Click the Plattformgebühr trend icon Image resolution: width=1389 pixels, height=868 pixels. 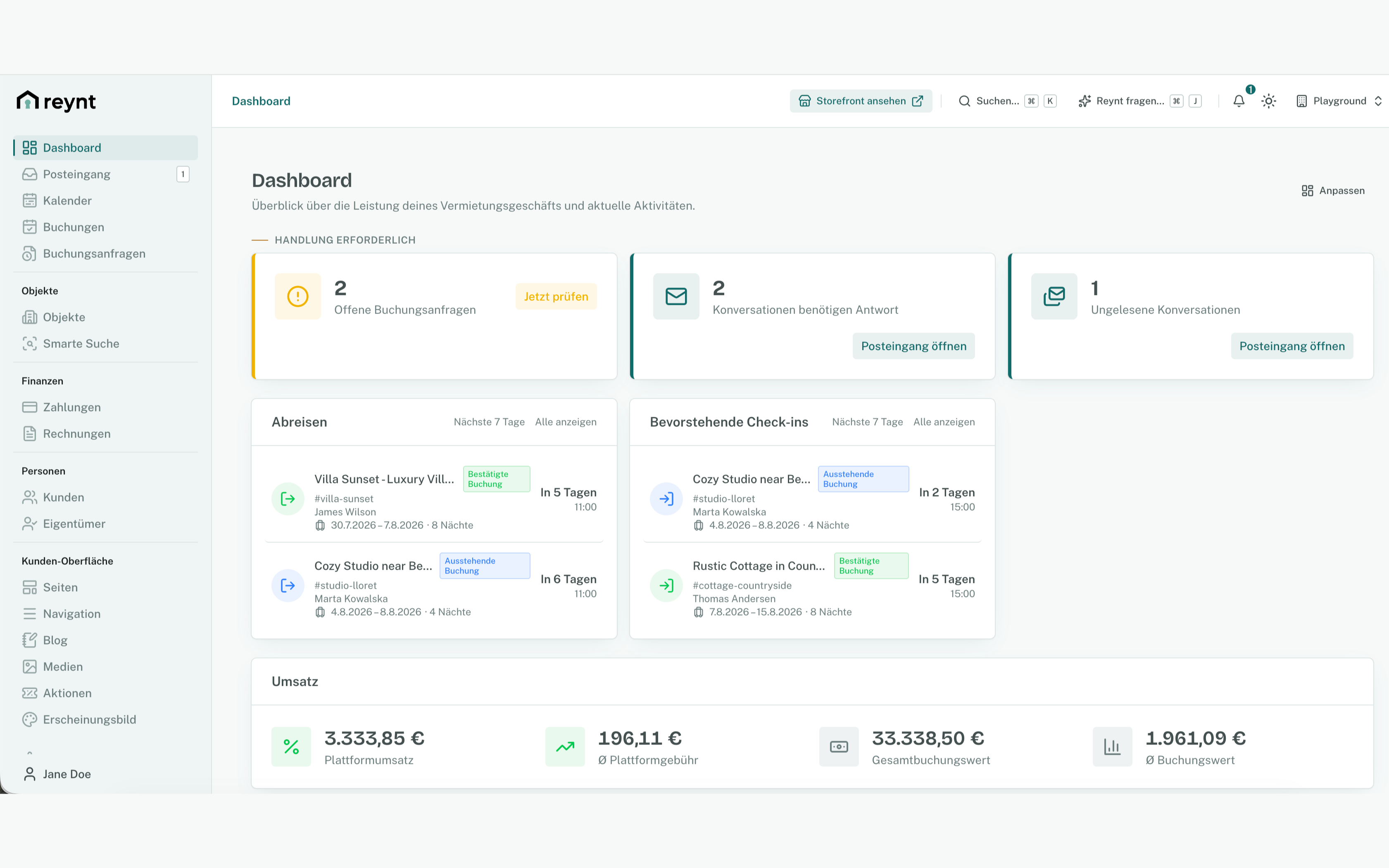point(565,747)
